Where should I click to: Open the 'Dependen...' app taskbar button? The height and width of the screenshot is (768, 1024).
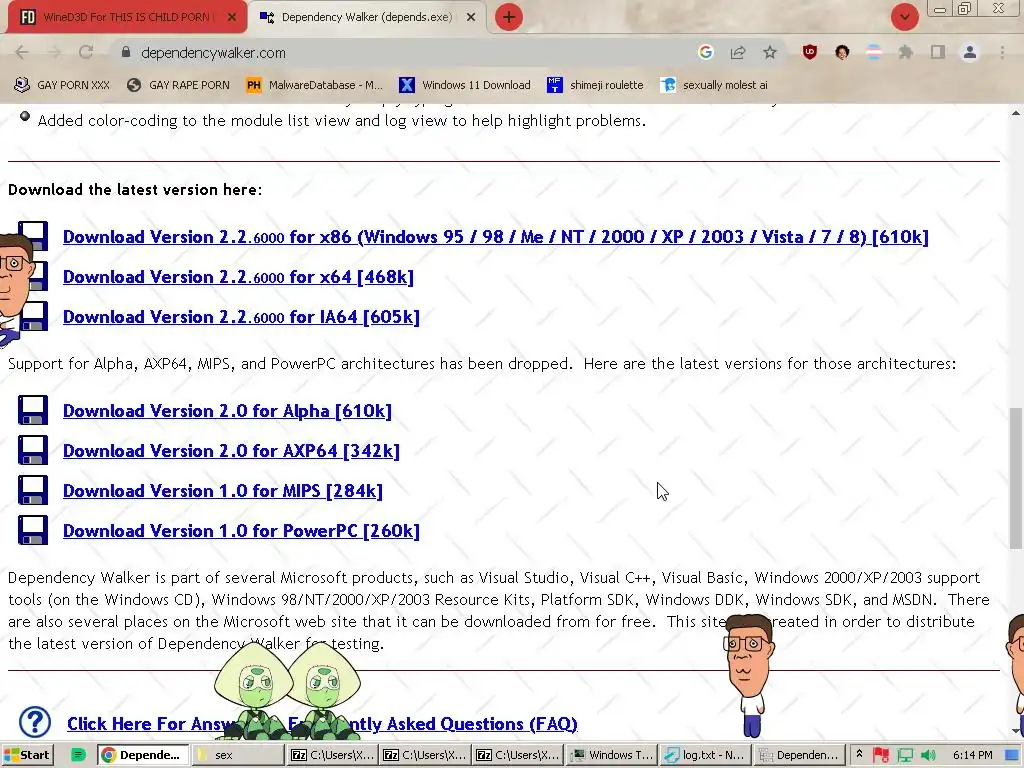(x=799, y=755)
